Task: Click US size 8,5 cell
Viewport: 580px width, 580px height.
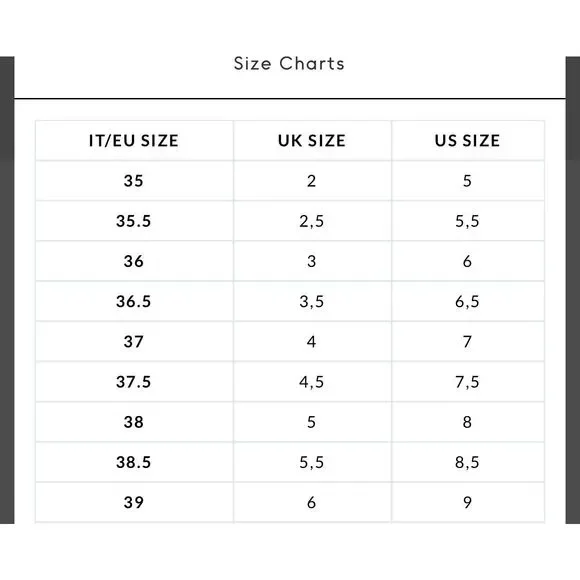Action: [x=468, y=462]
